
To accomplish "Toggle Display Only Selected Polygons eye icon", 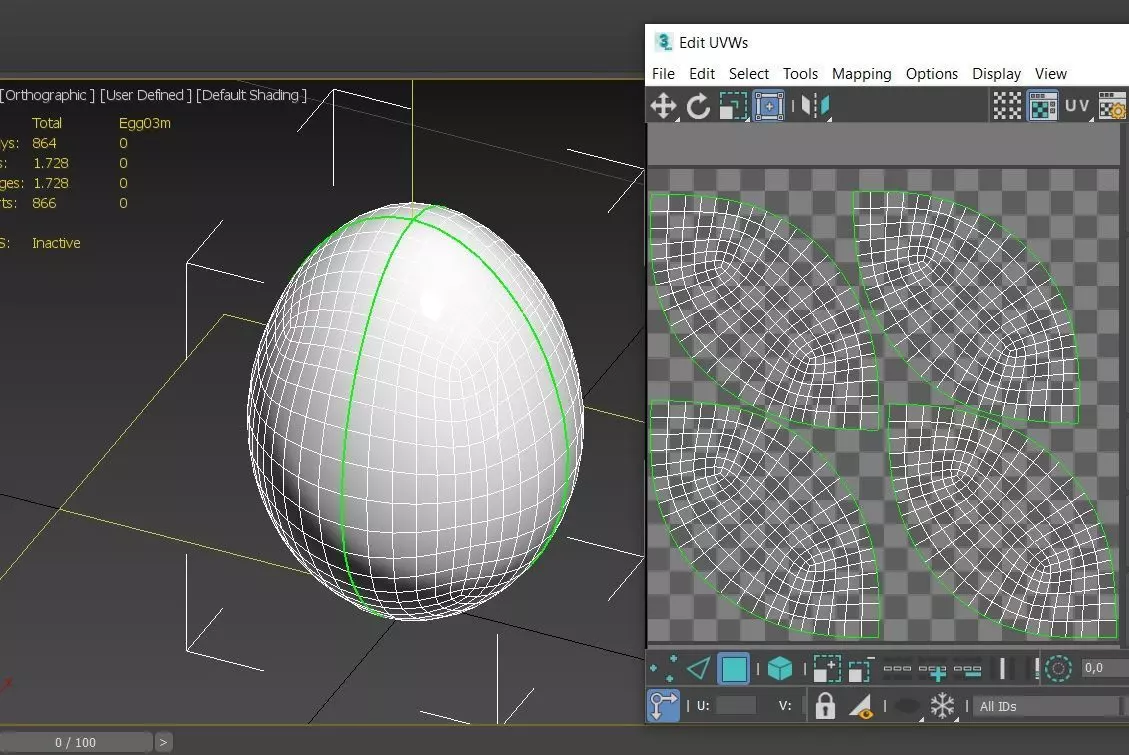I will (x=861, y=706).
